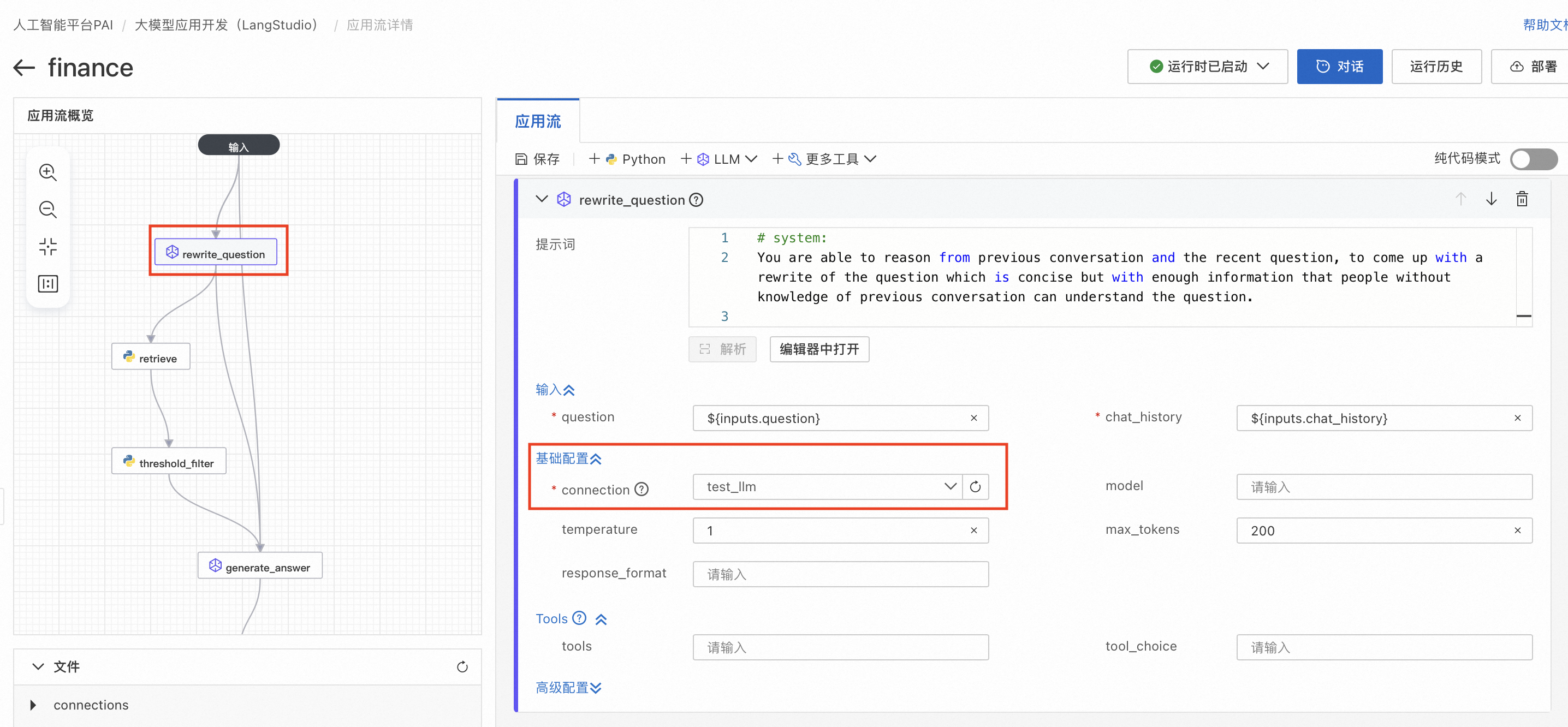Click the fit-to-view canvas icon
Viewport: 1568px width, 727px height.
point(47,246)
